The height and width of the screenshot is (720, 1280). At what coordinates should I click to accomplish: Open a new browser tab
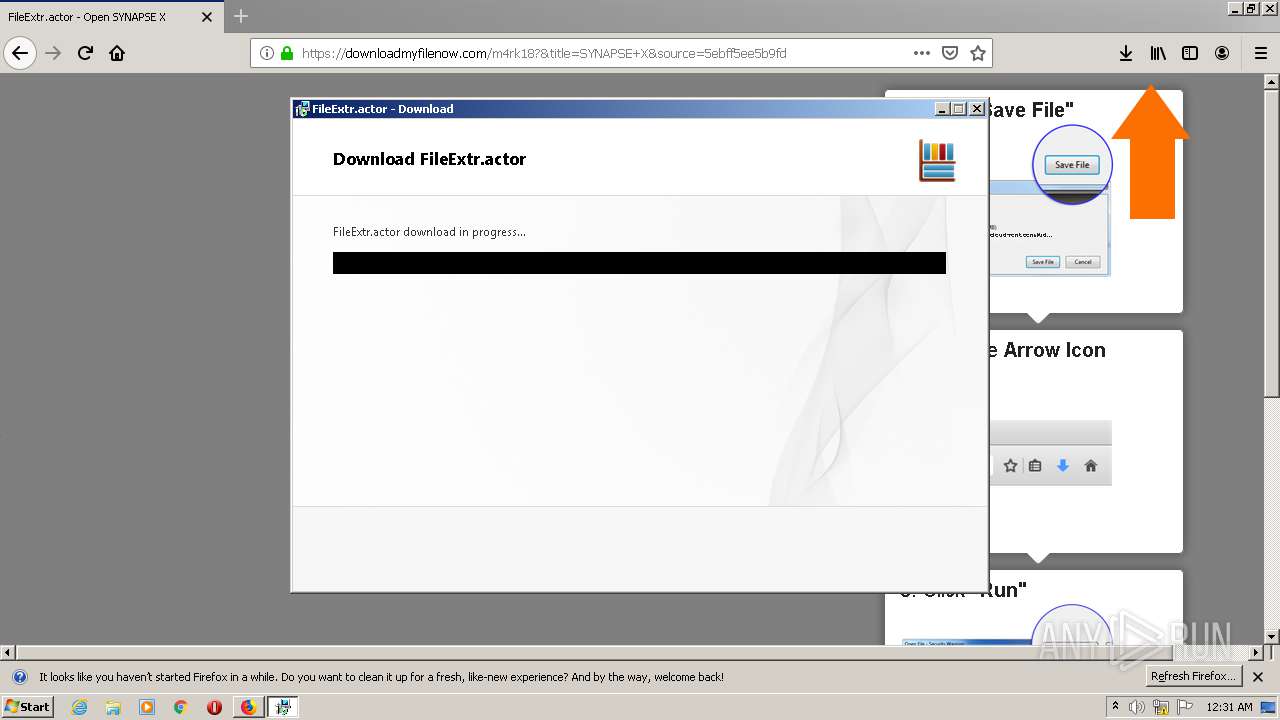pos(241,16)
